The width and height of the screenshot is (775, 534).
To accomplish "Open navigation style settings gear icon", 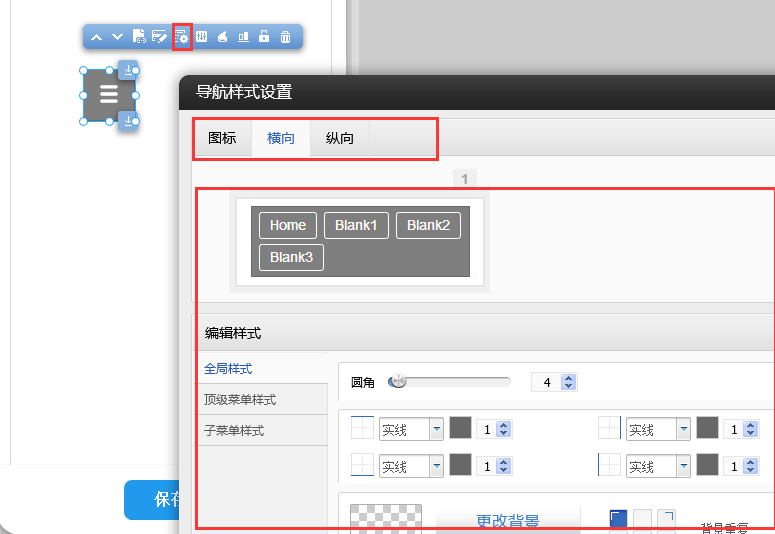I will pos(181,37).
